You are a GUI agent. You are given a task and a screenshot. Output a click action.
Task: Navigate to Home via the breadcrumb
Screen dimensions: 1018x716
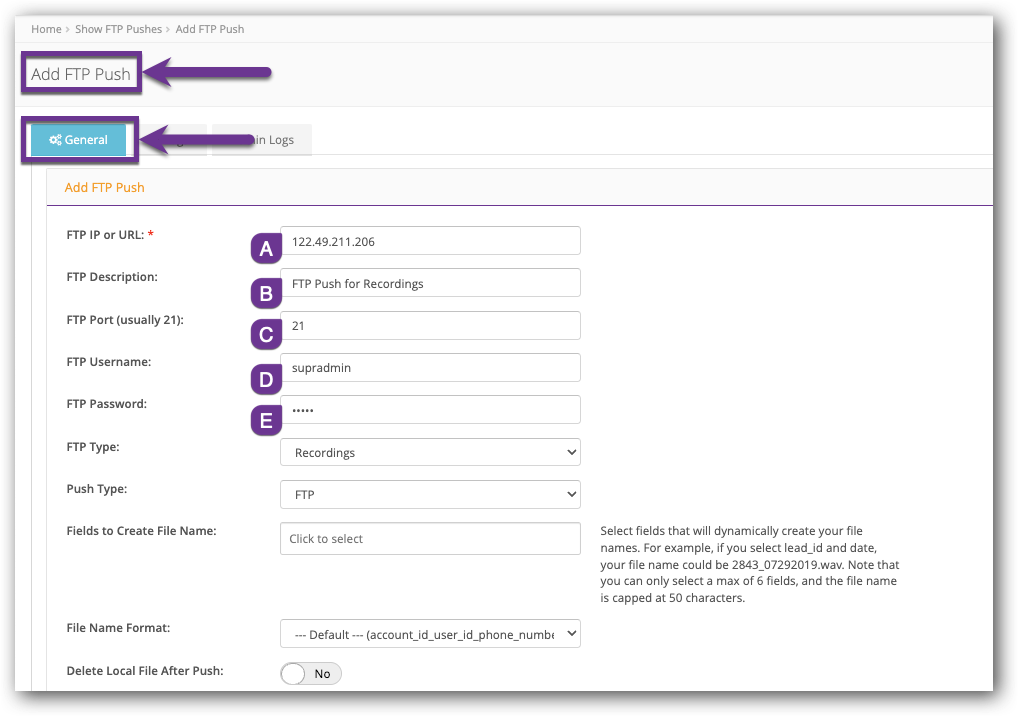point(46,29)
